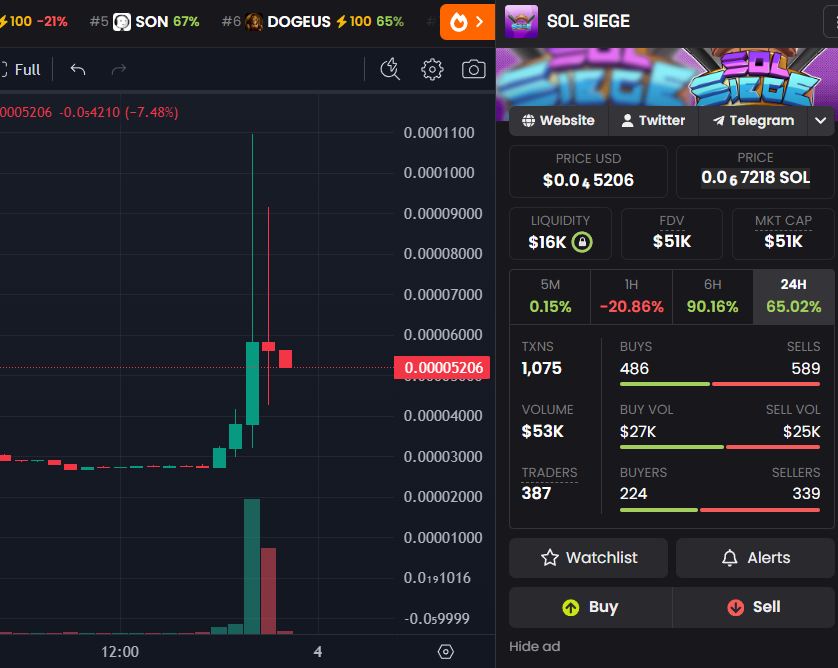
Task: Open the SOL SIEGE Twitter link
Action: 654,121
